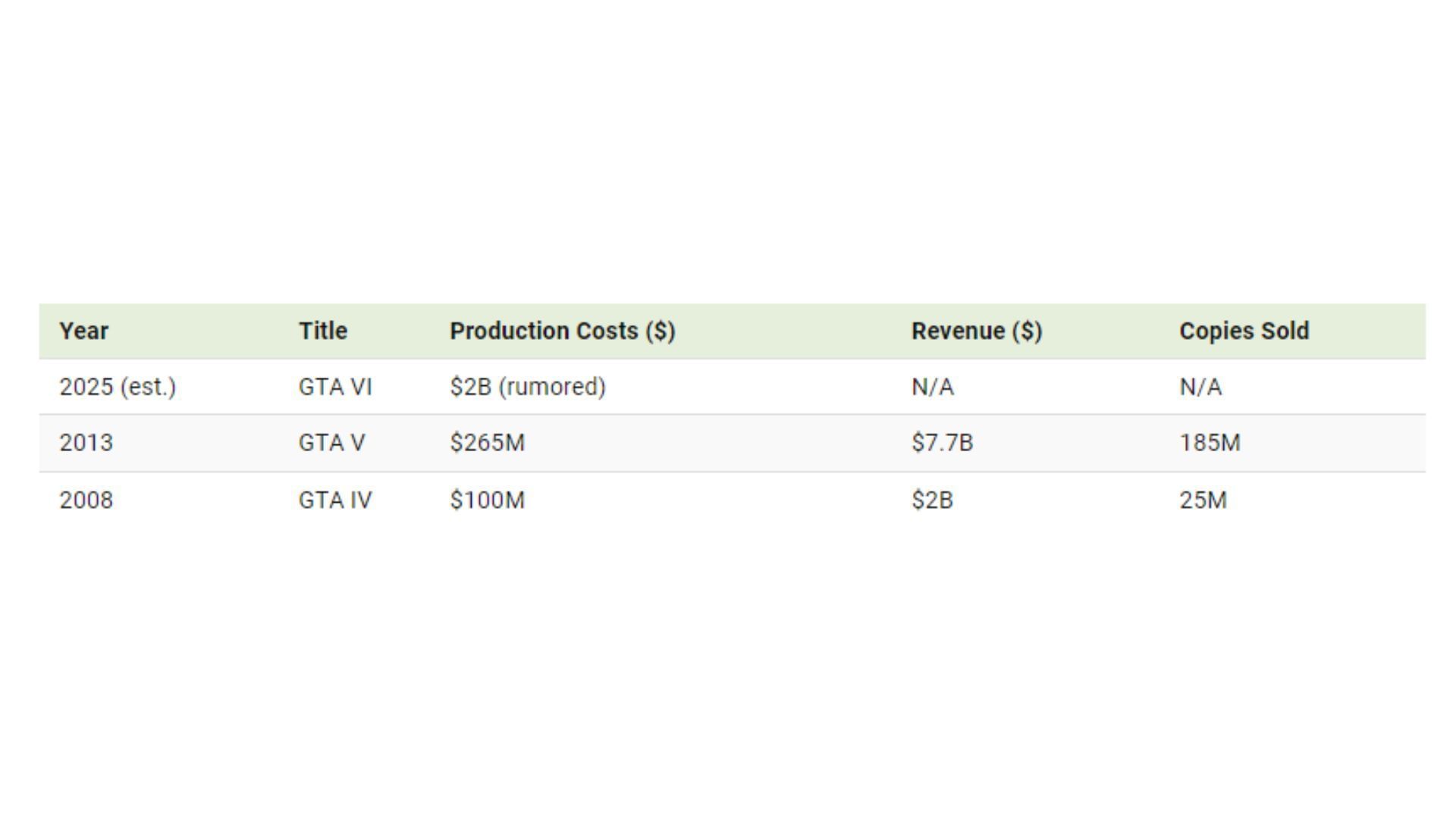Select the 2008 year cell
The image size is (1456, 819).
pos(86,500)
